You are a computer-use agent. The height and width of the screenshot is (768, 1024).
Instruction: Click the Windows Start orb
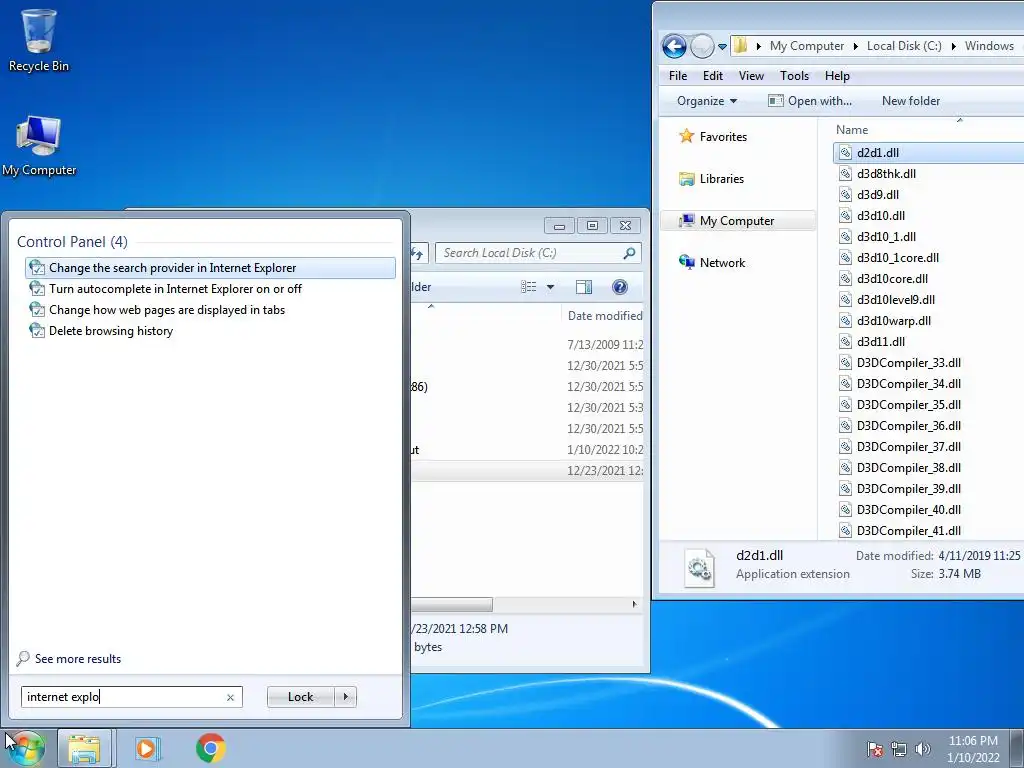pyautogui.click(x=27, y=748)
